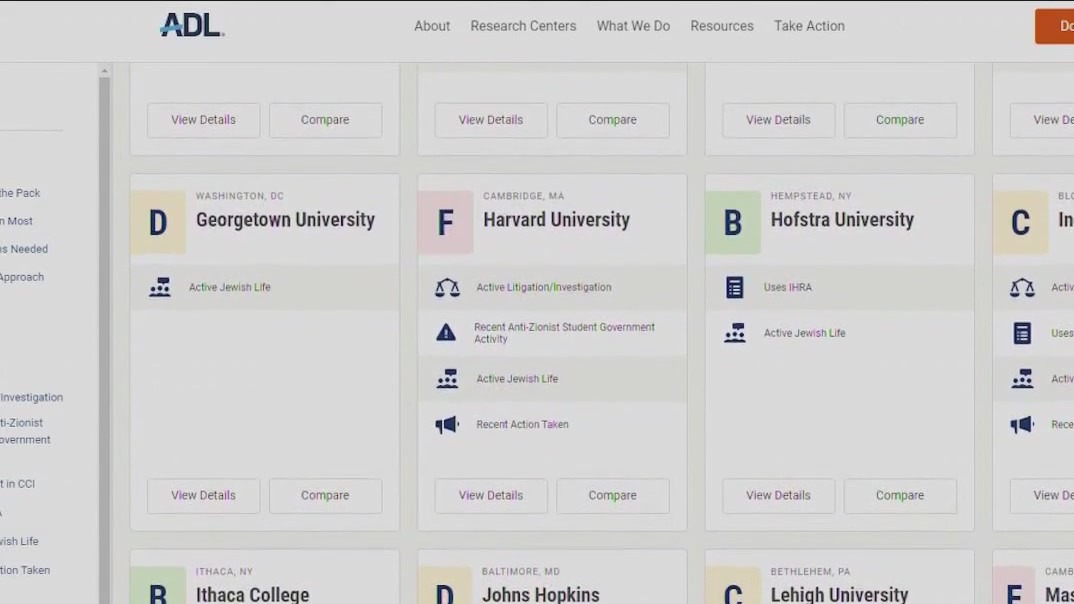Open the Resources dropdown menu

tap(722, 26)
